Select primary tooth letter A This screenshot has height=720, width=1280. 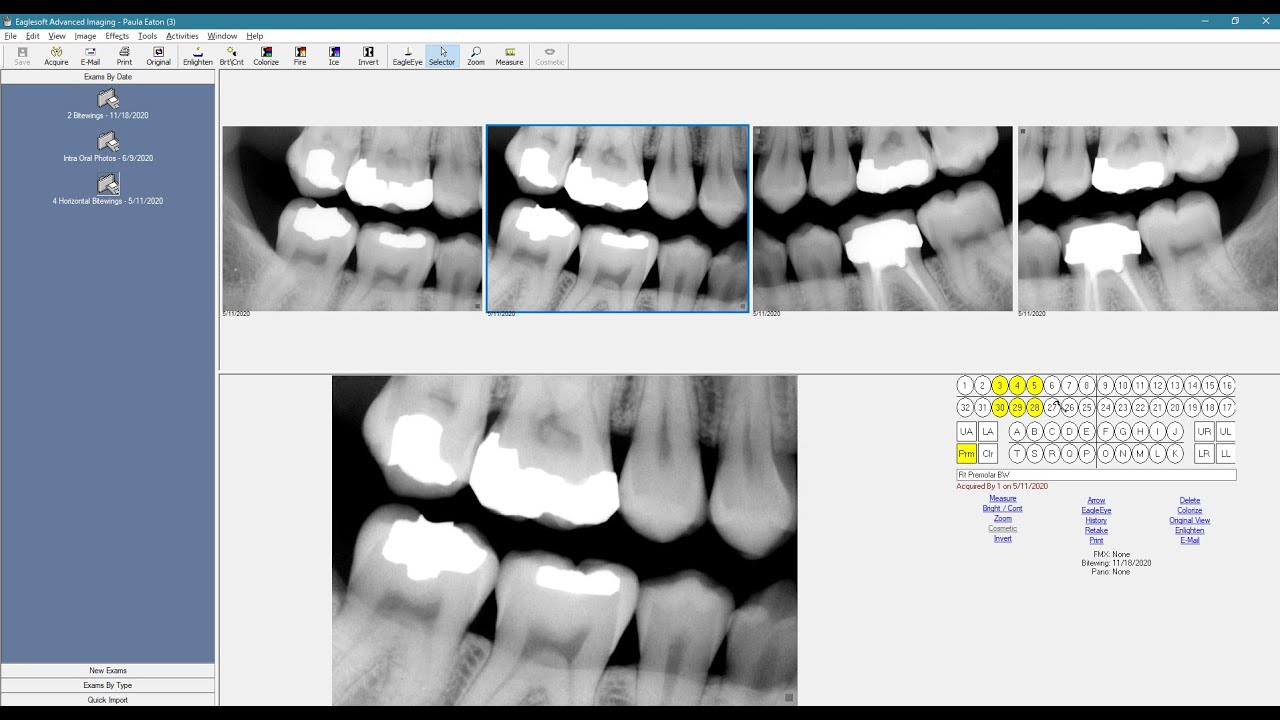[1017, 431]
